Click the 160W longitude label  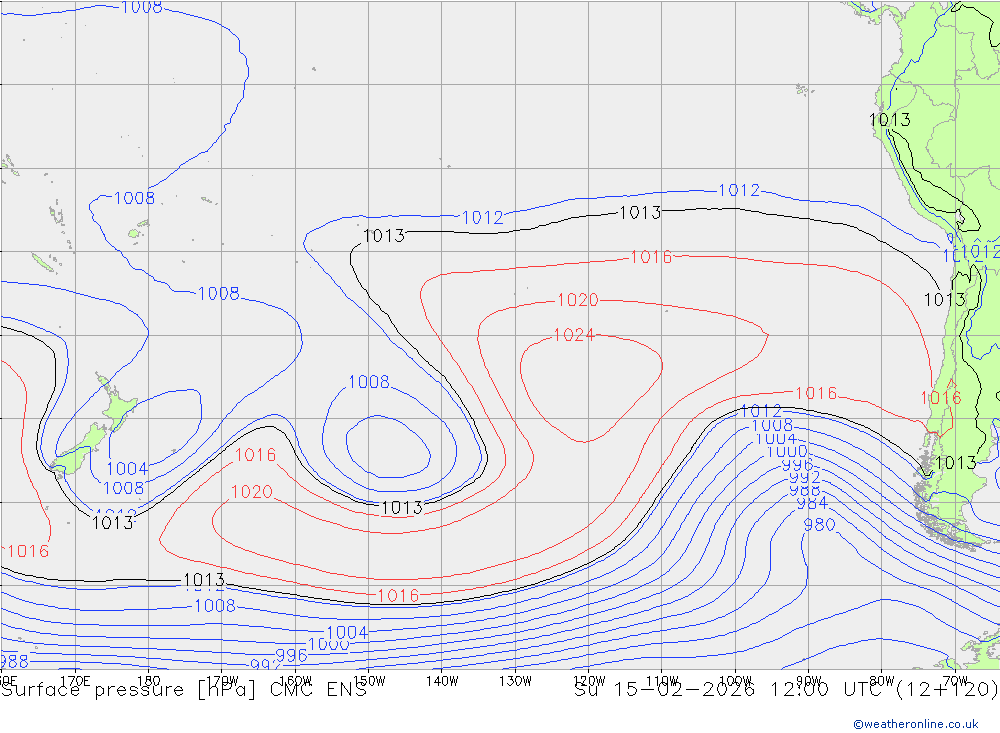coord(295,681)
